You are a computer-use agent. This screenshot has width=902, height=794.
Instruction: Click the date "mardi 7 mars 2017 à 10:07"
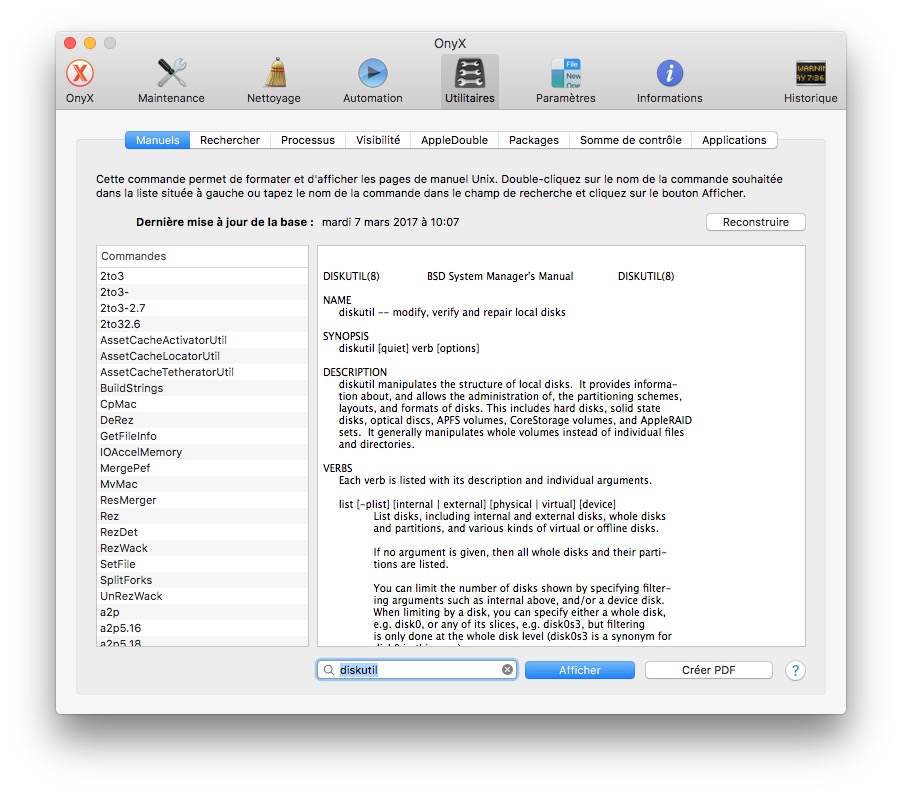[391, 222]
